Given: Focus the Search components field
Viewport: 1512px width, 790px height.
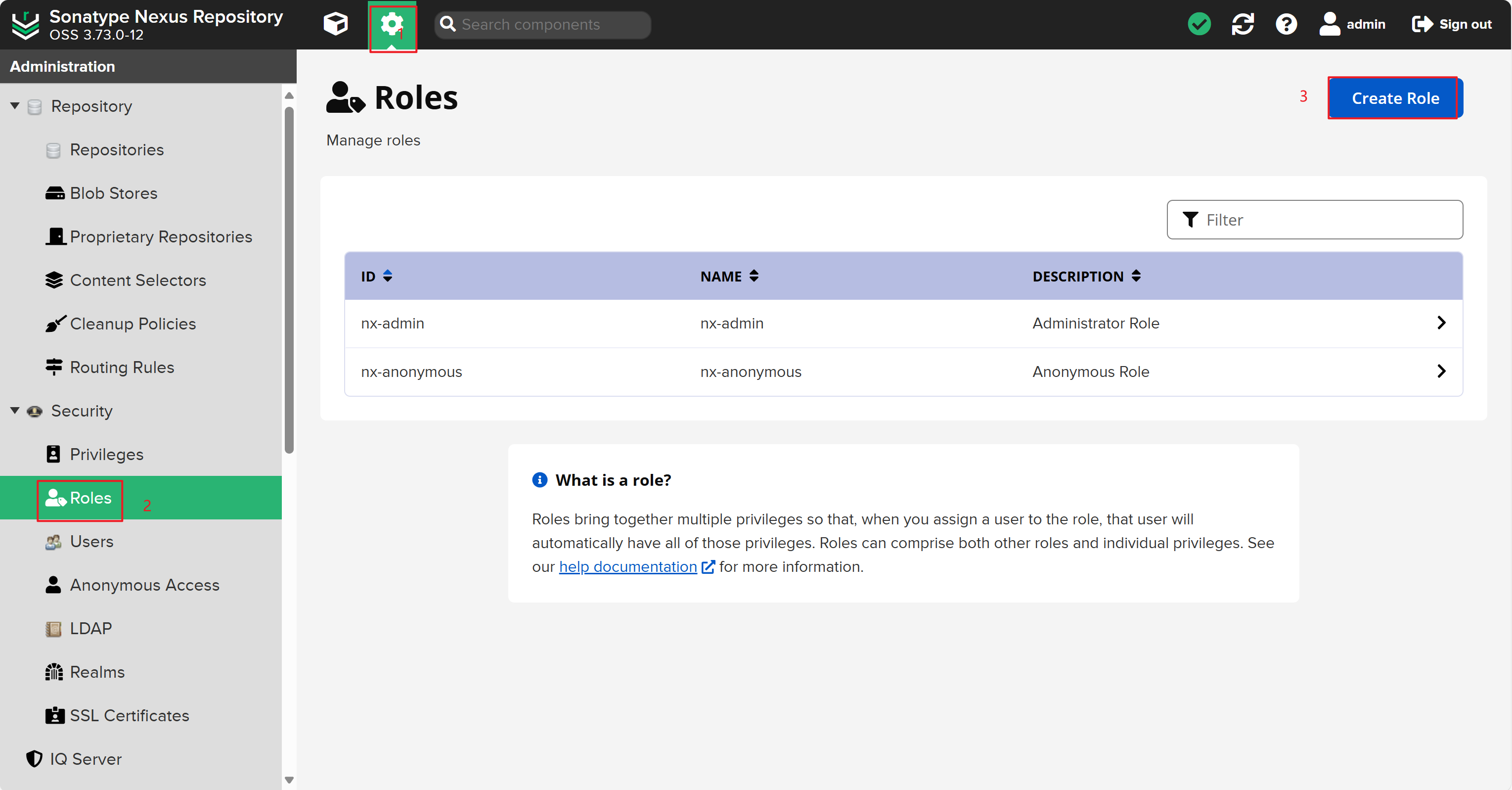Looking at the screenshot, I should 542,25.
